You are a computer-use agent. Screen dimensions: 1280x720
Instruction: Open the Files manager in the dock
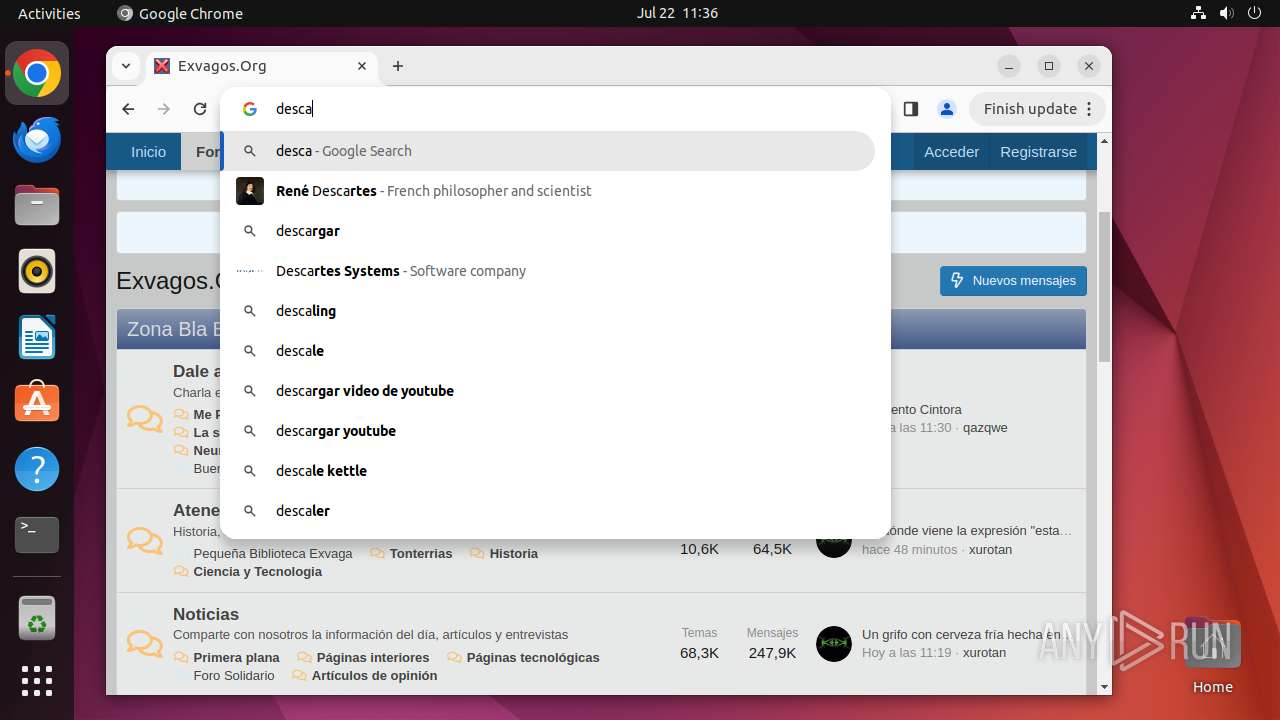click(x=37, y=205)
